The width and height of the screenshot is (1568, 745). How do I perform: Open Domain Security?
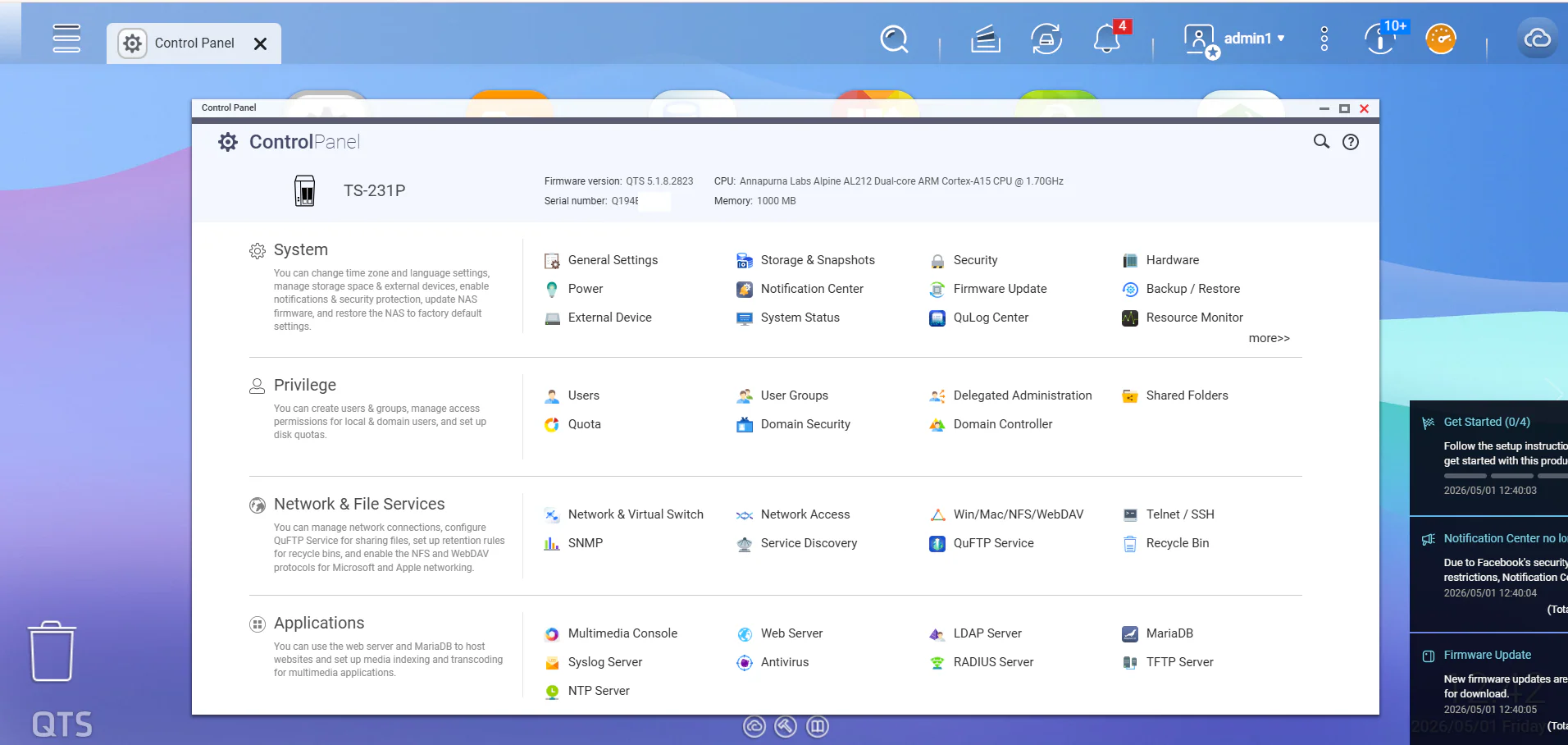[x=793, y=424]
